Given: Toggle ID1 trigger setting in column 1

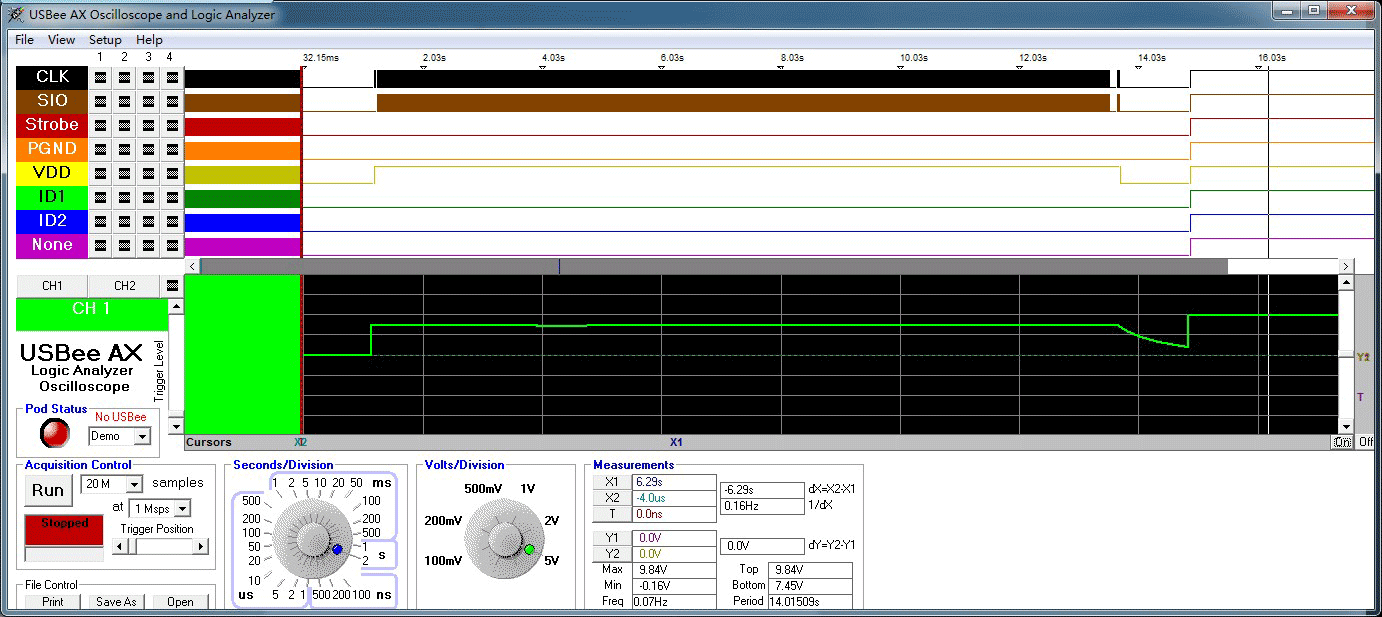Looking at the screenshot, I should (x=101, y=197).
